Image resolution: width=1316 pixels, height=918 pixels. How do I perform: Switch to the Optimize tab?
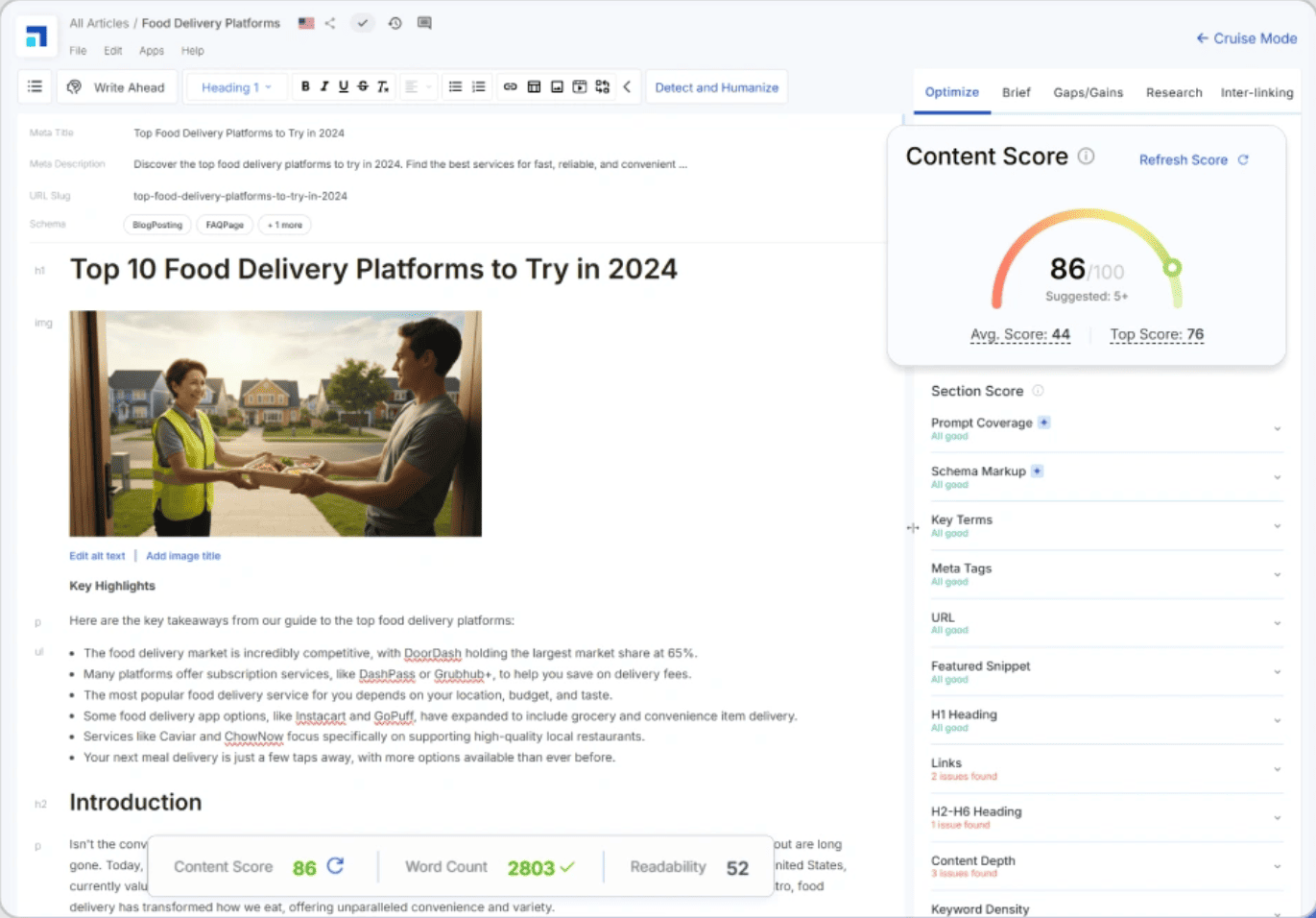(x=952, y=92)
